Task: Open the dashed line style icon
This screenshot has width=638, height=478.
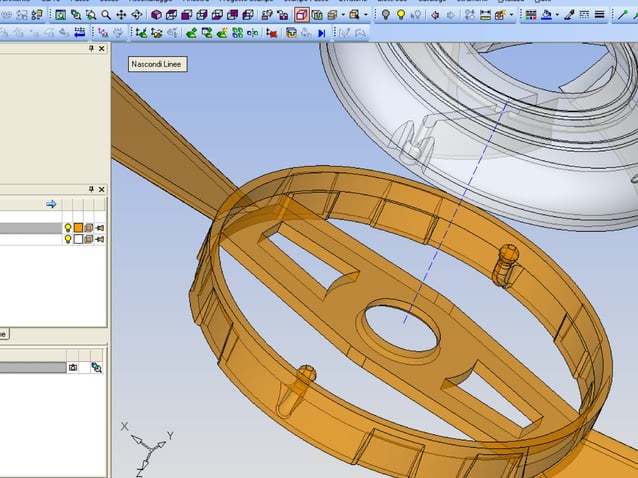Action: 584,15
